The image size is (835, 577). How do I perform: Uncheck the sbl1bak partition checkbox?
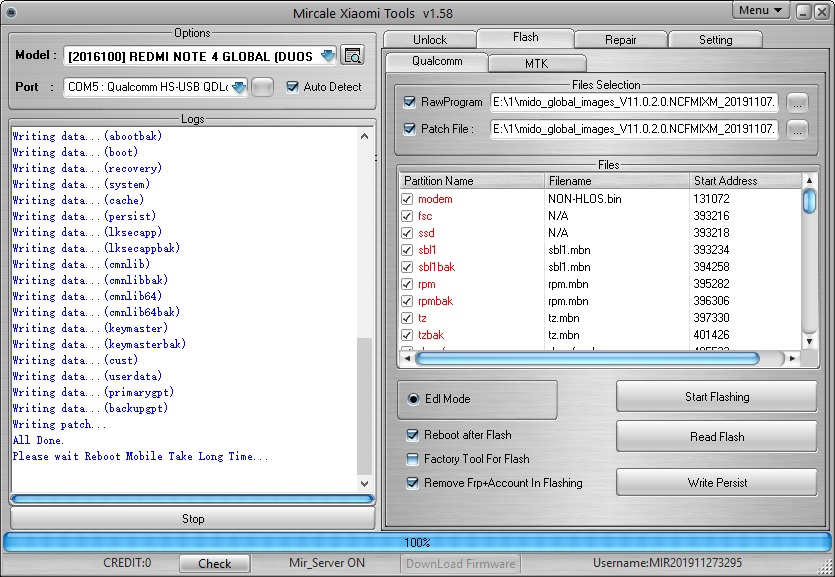407,267
